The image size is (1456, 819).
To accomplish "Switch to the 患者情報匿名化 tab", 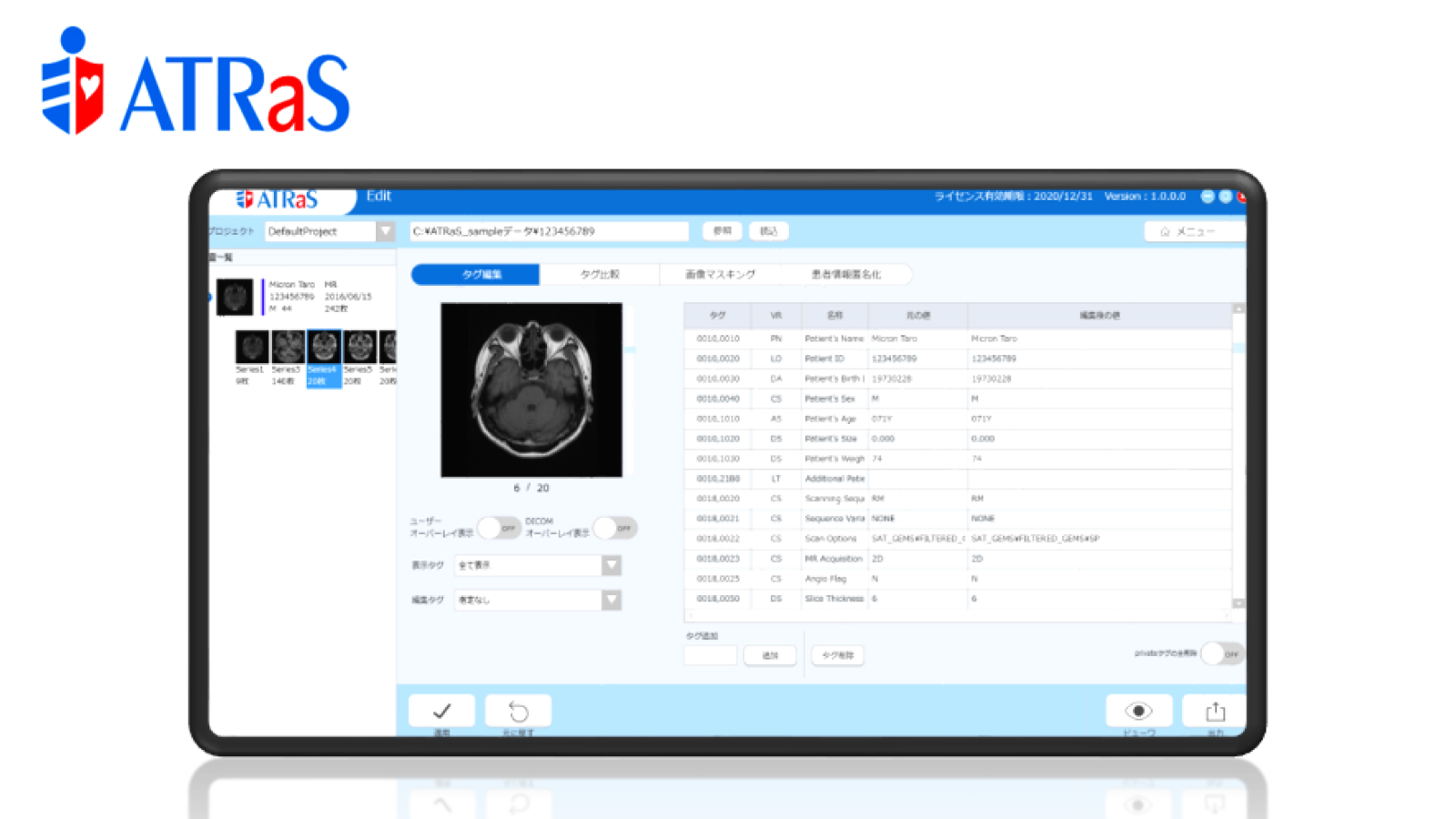I will 846,274.
